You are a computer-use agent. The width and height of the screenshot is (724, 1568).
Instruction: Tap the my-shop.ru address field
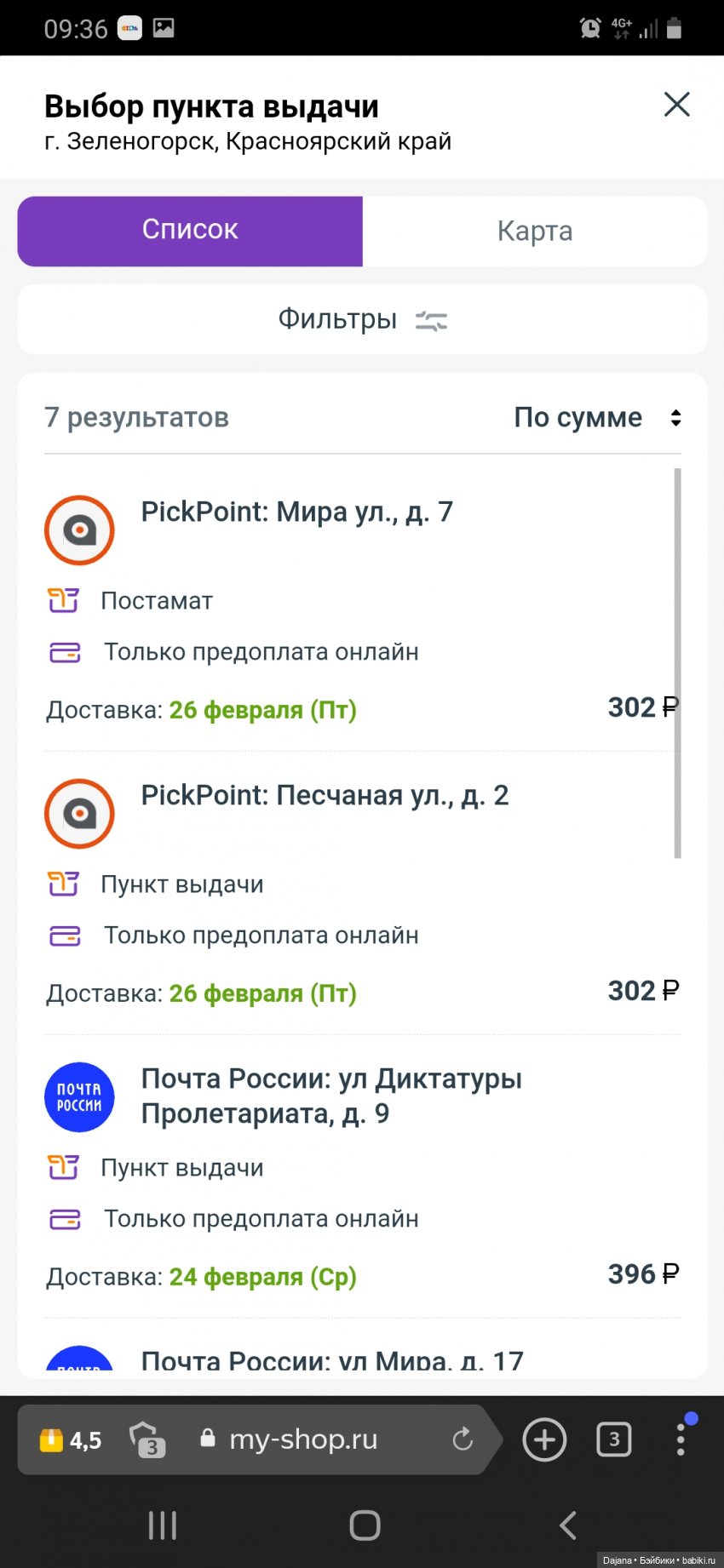tap(302, 1439)
